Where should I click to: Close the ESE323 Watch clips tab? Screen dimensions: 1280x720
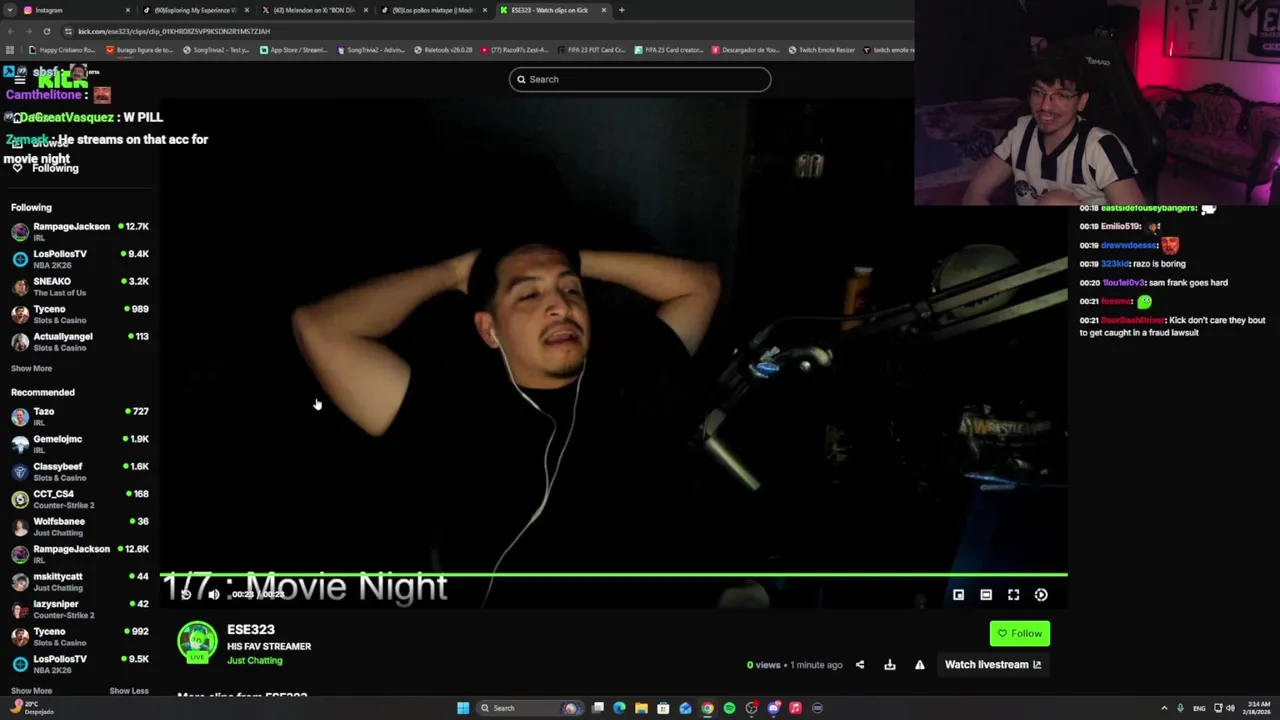603,10
